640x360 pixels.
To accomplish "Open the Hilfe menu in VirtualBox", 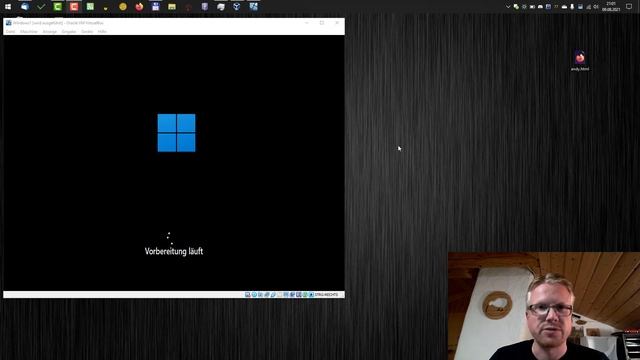I will pyautogui.click(x=102, y=31).
